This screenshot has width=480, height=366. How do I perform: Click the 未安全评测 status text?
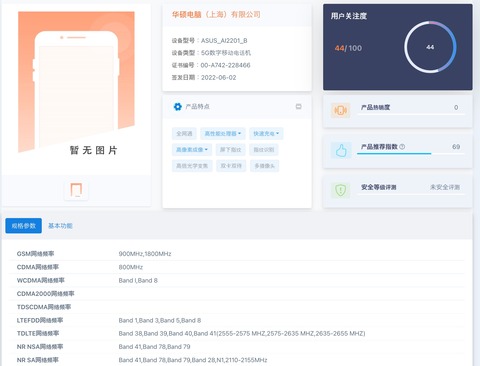tap(445, 187)
